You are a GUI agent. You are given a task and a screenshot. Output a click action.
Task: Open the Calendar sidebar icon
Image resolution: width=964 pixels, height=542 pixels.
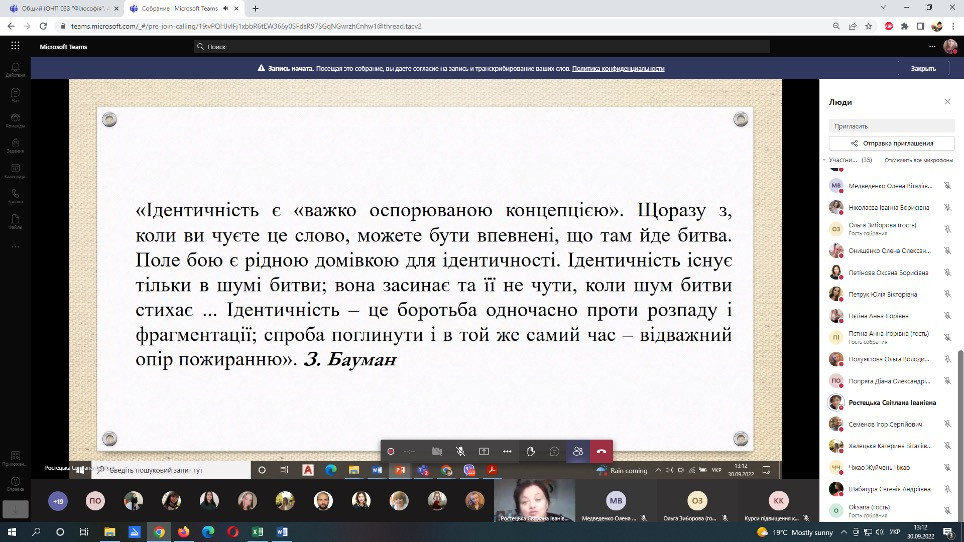(x=15, y=170)
